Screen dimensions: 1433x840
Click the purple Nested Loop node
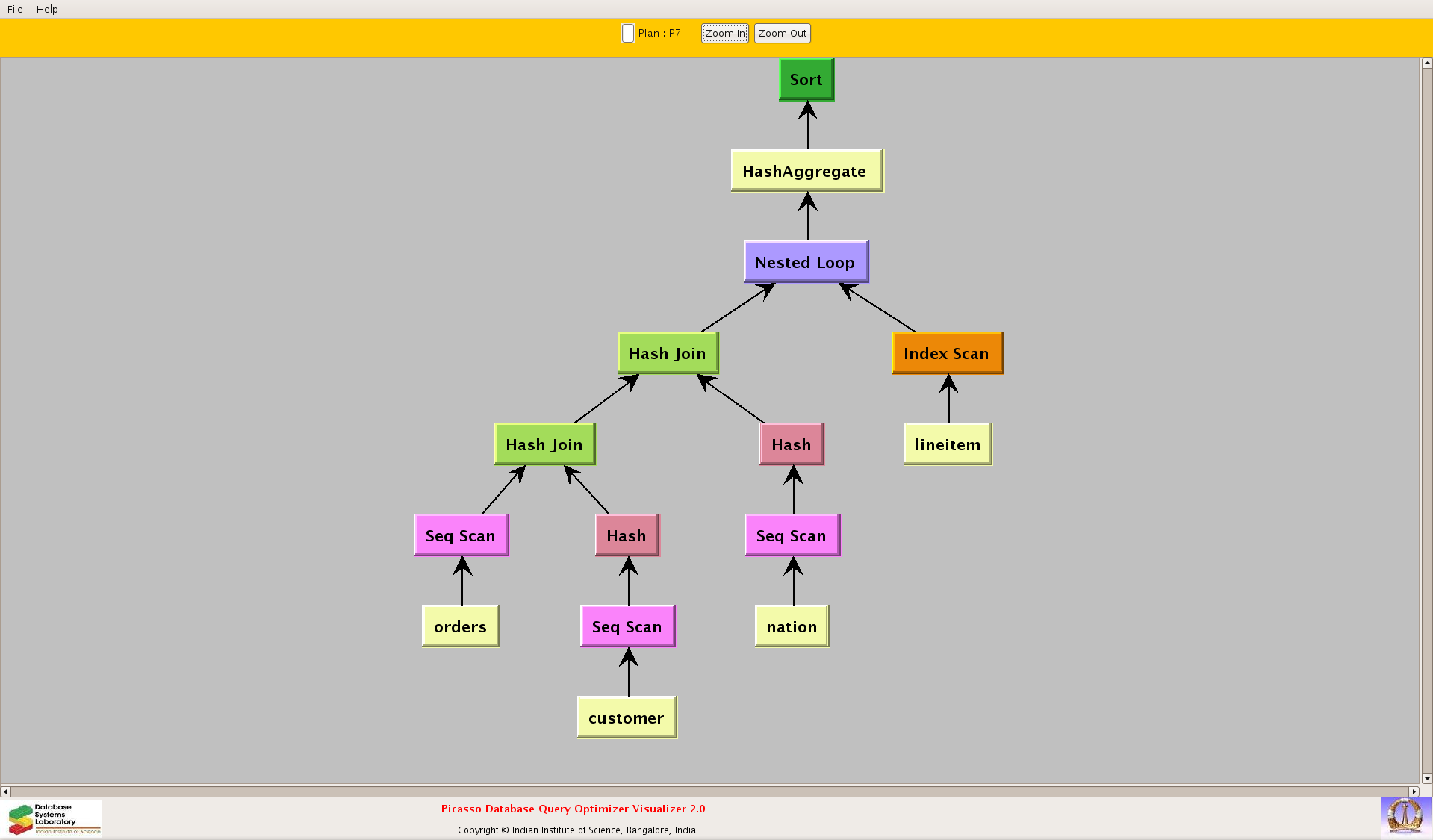(x=806, y=262)
